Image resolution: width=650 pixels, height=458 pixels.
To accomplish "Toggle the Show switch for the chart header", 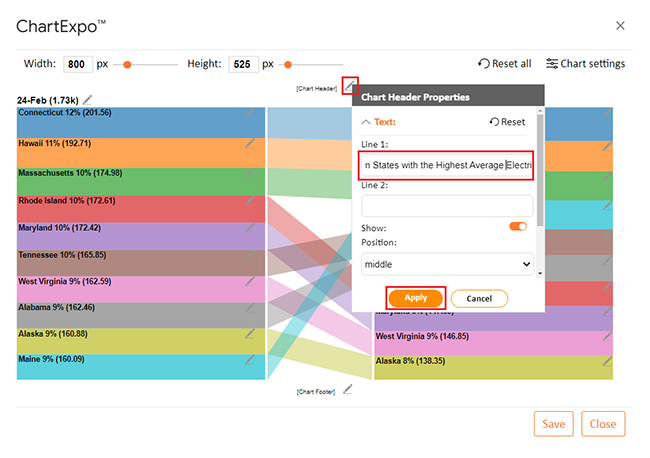I will click(518, 226).
